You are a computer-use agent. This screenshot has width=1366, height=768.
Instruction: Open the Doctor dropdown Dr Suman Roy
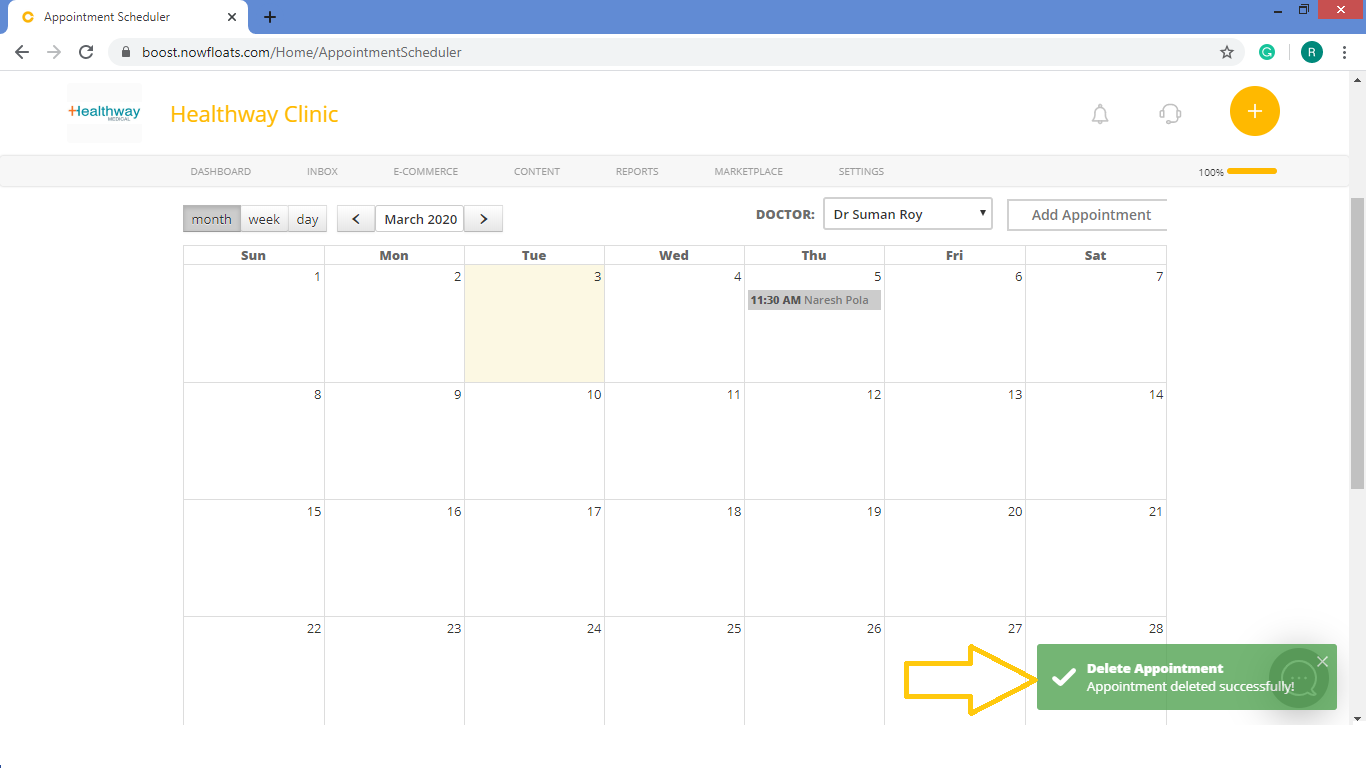click(x=908, y=214)
